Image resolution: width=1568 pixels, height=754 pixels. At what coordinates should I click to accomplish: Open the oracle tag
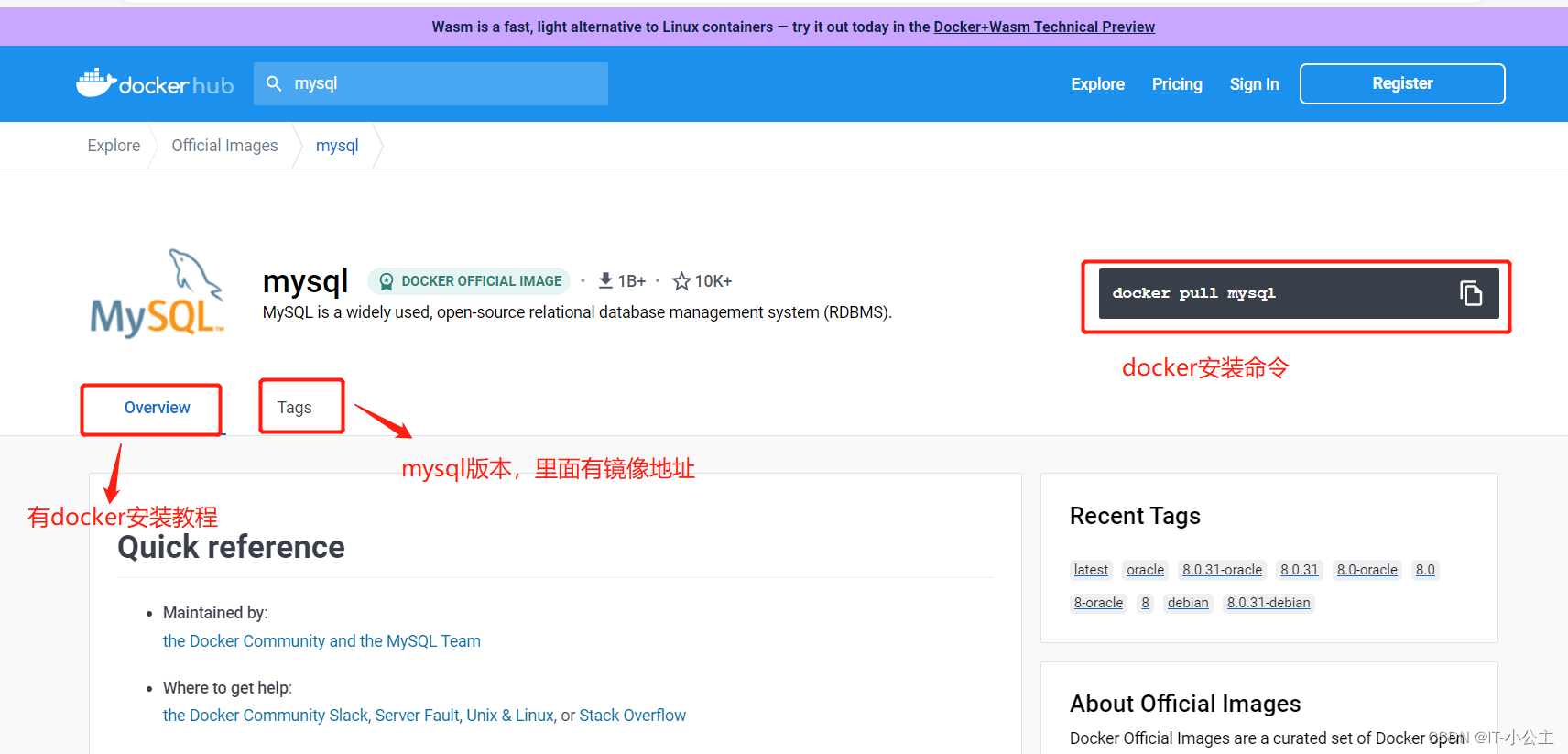[1145, 570]
